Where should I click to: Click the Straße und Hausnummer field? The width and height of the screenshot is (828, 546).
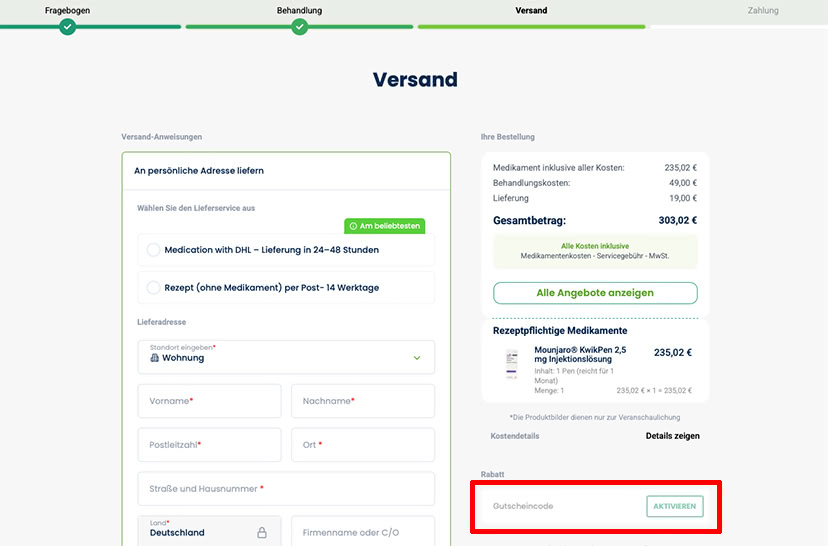coord(286,488)
